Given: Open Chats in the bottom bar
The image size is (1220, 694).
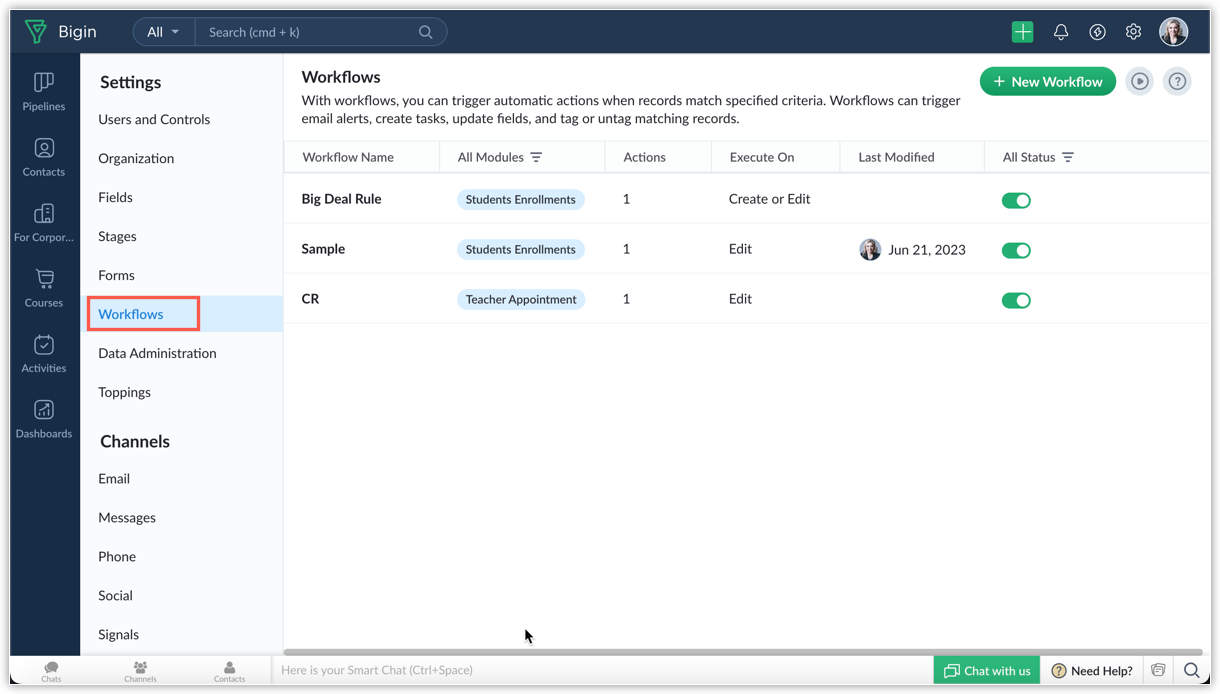Looking at the screenshot, I should pos(51,671).
